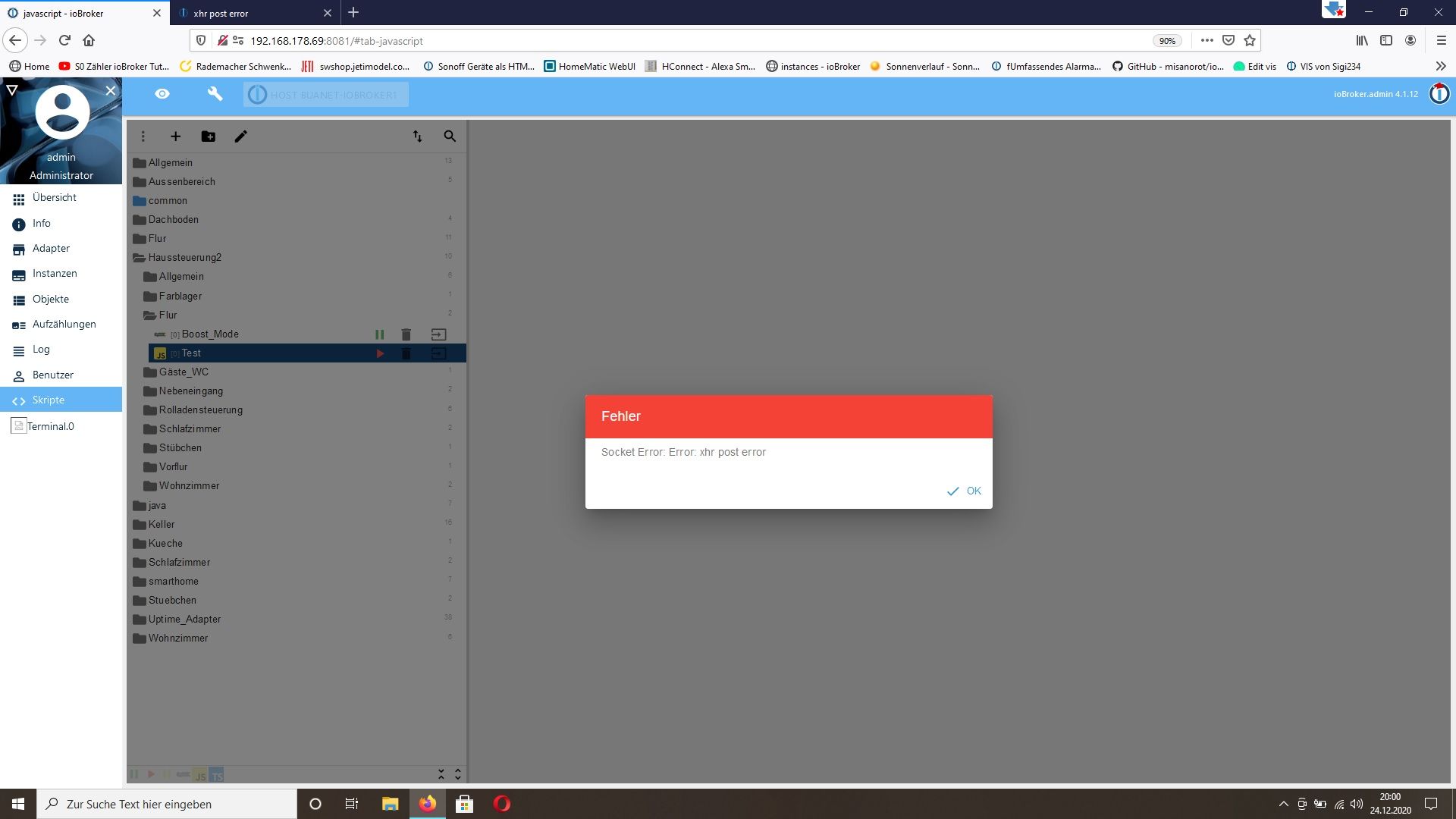This screenshot has width=1456, height=819.
Task: Expand the Aussenbereich folder
Action: [x=139, y=182]
